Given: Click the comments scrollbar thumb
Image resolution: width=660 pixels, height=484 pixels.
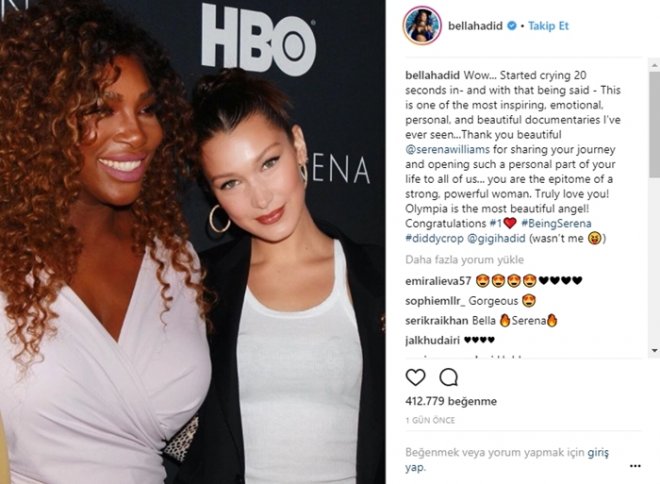Looking at the screenshot, I should tap(655, 124).
